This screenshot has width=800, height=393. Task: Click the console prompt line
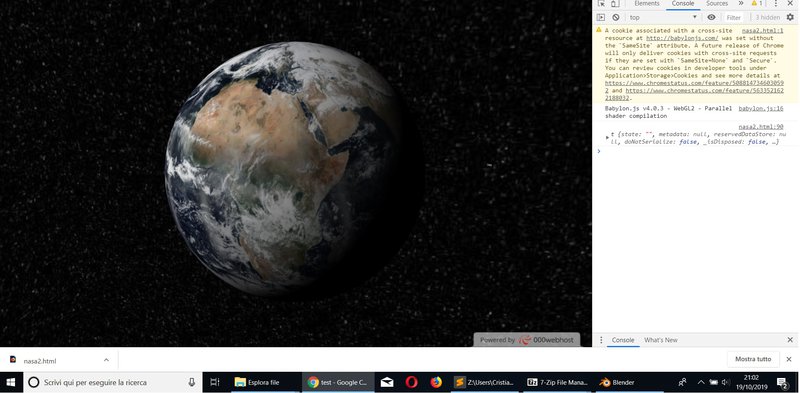696,151
